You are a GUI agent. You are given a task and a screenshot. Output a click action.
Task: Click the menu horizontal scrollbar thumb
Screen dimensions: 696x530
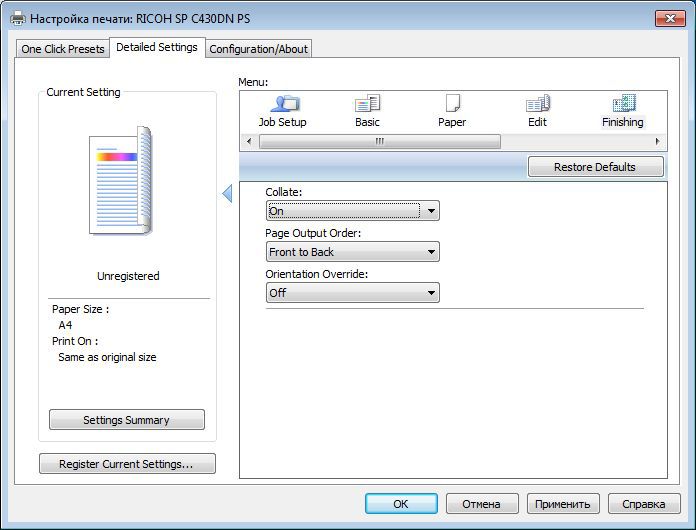tap(380, 142)
